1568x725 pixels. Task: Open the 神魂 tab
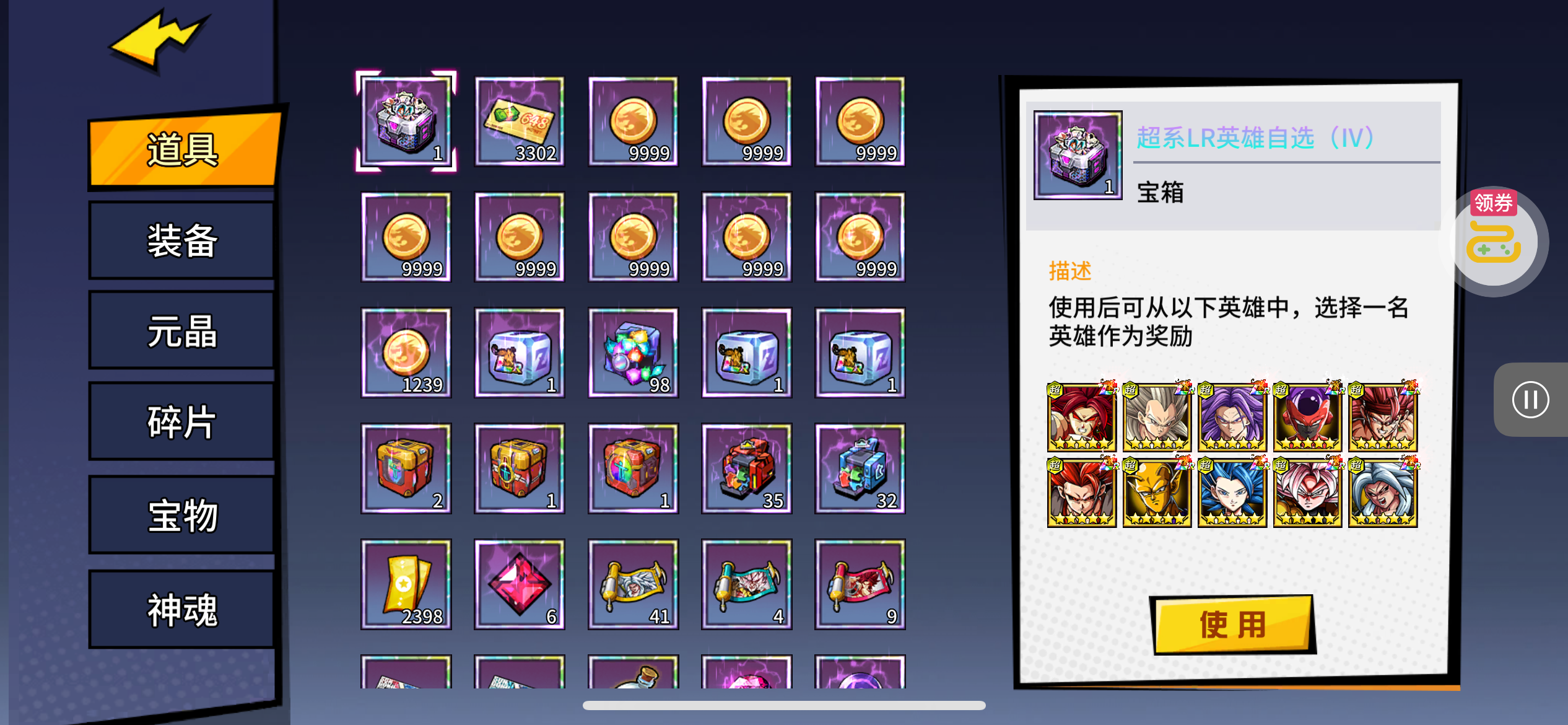click(182, 610)
